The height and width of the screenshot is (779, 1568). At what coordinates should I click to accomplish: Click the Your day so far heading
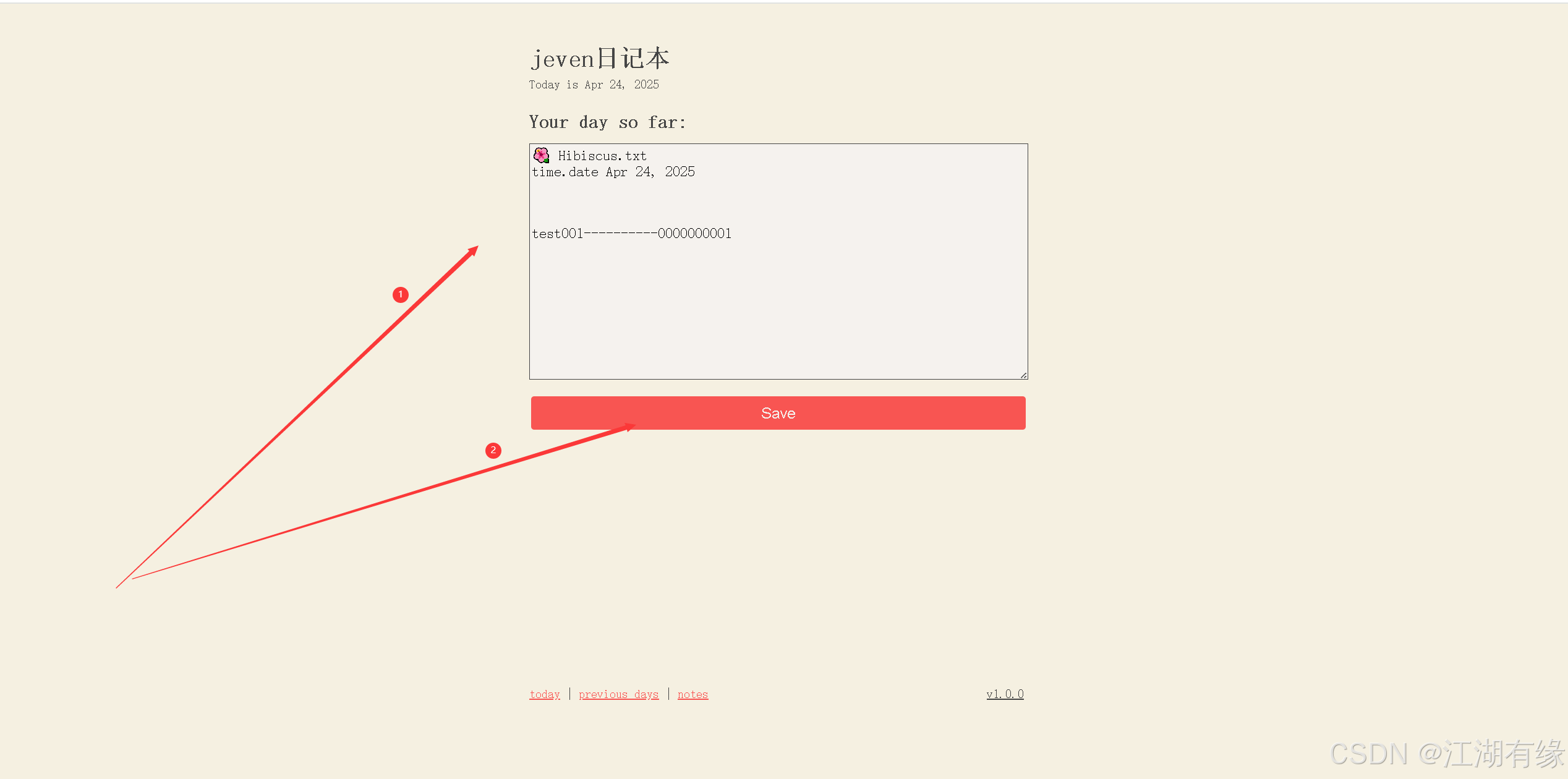pyautogui.click(x=607, y=122)
